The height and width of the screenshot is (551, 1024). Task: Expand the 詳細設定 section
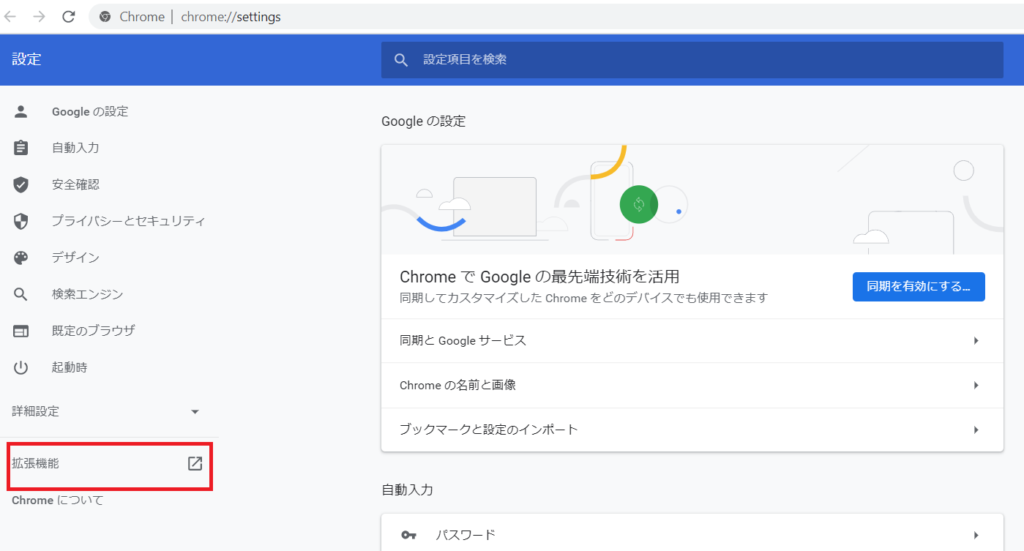pos(195,411)
